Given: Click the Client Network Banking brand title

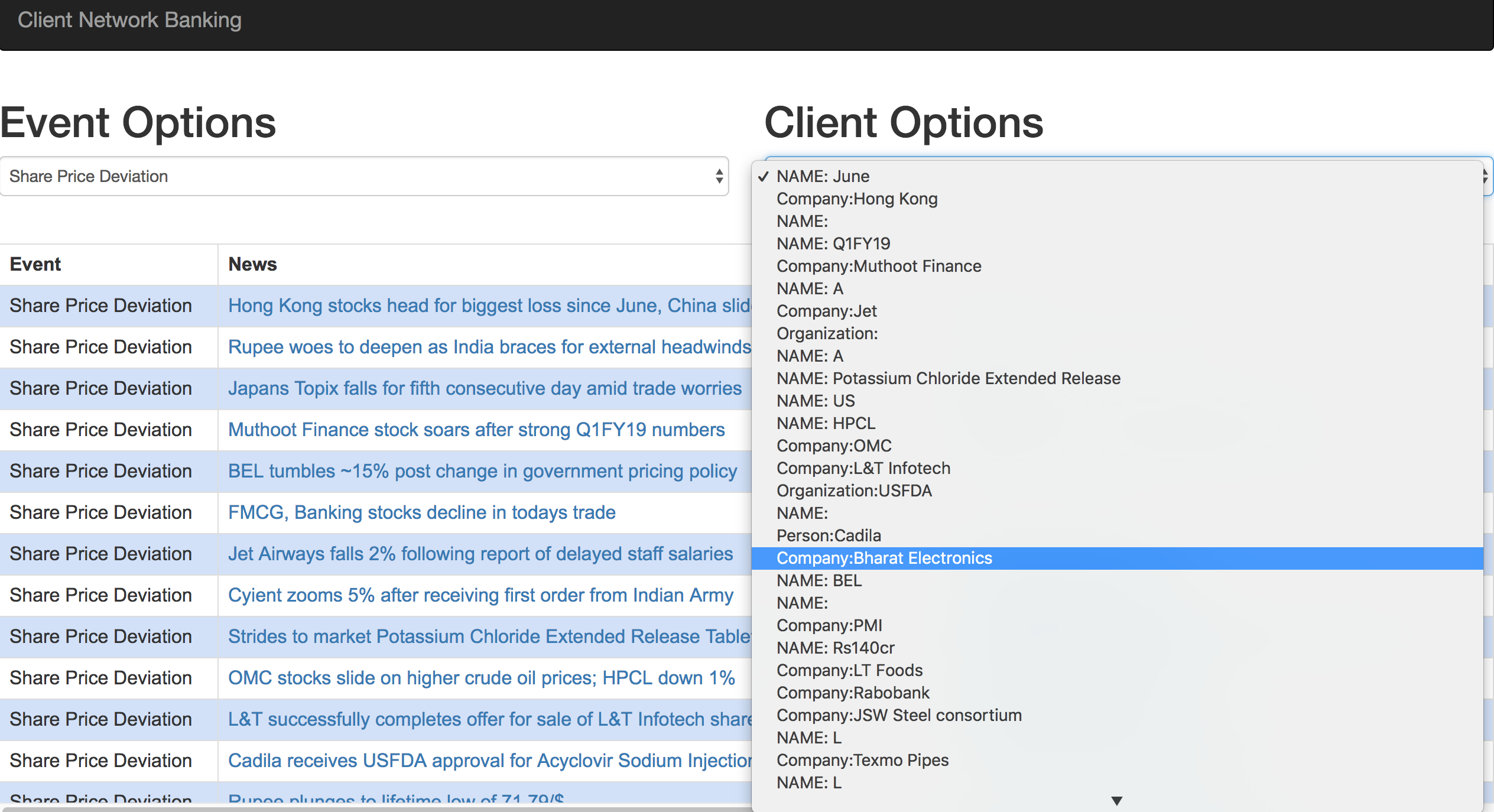Looking at the screenshot, I should (129, 20).
